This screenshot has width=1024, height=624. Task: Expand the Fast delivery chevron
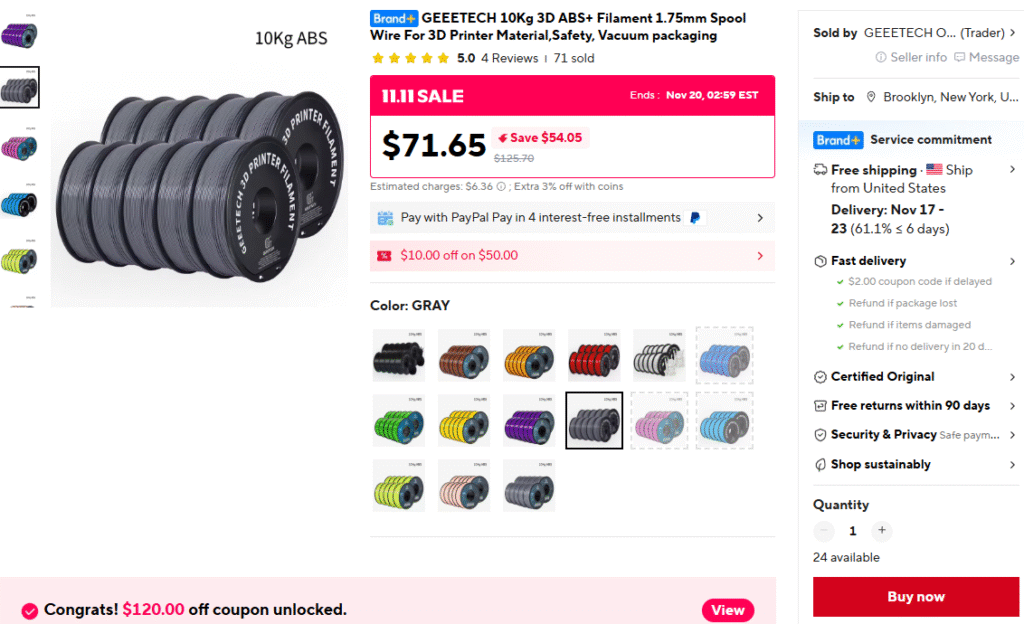click(x=1012, y=261)
